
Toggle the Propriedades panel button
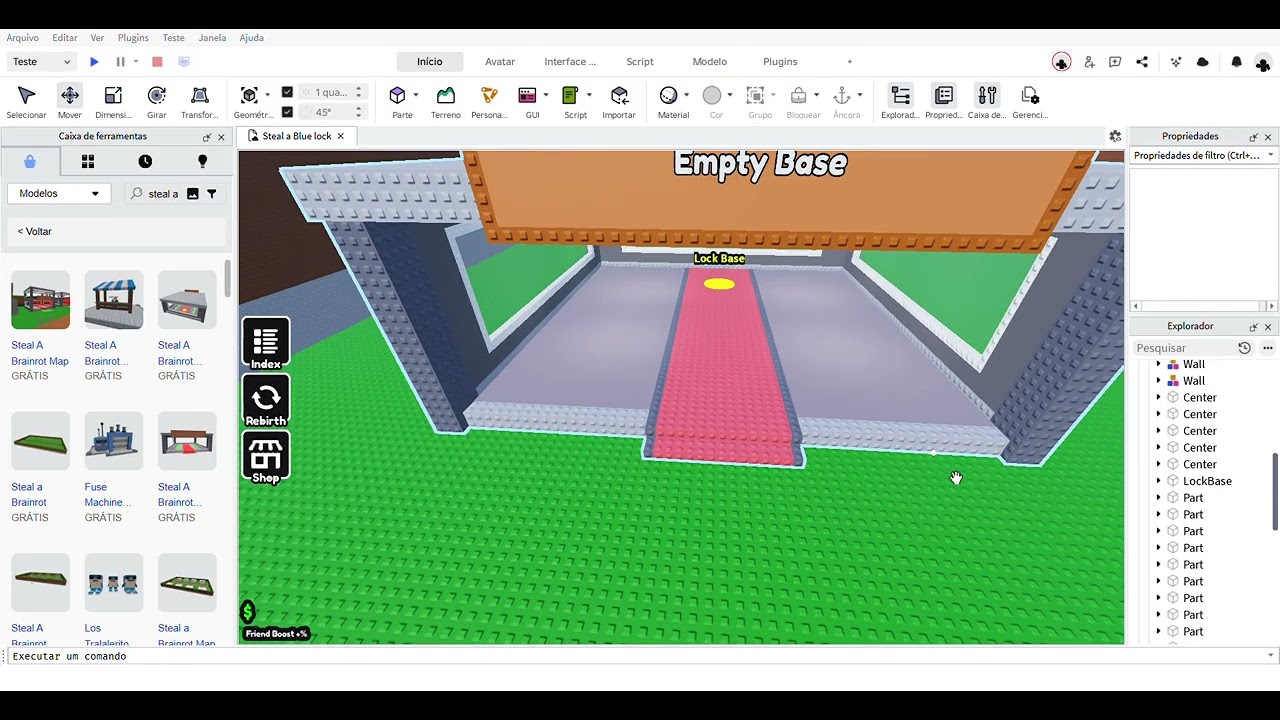[944, 102]
